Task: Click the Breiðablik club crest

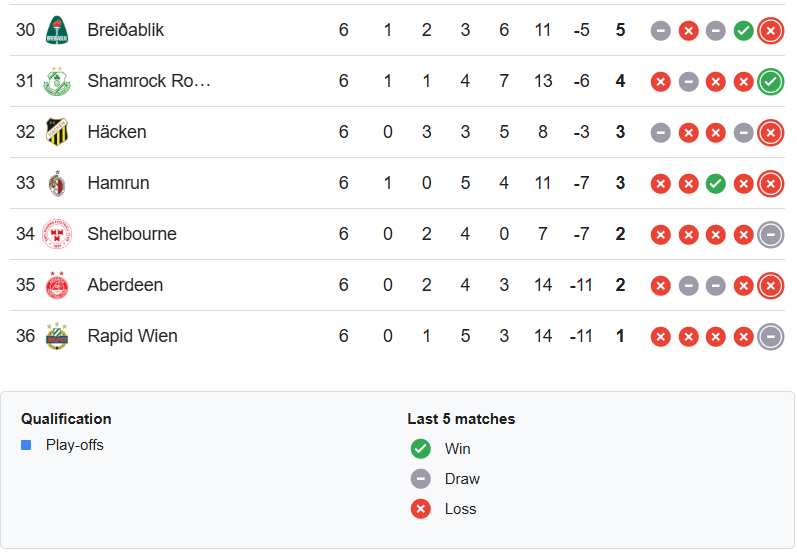Action: [x=57, y=30]
